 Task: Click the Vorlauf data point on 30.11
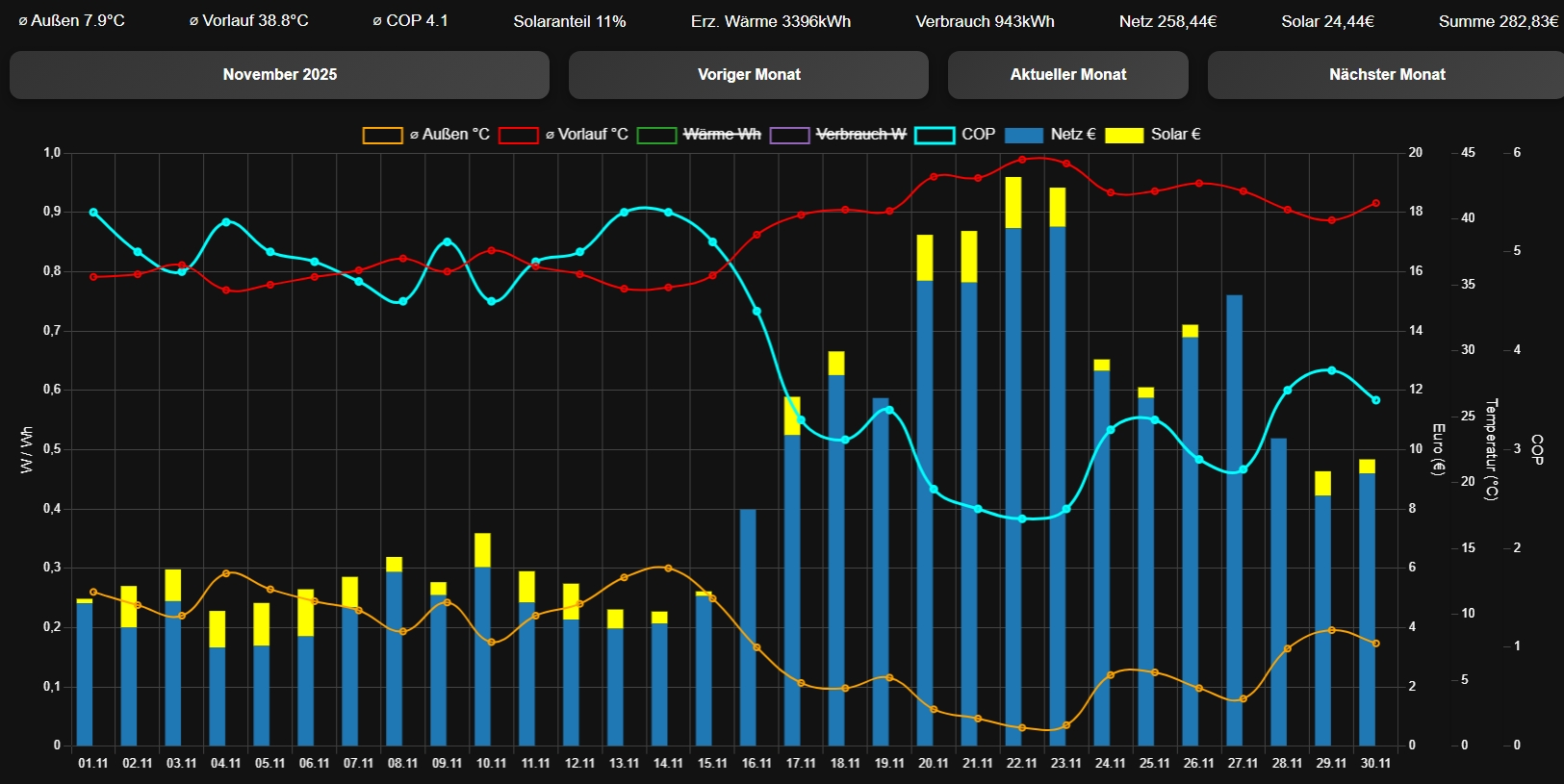1375,204
